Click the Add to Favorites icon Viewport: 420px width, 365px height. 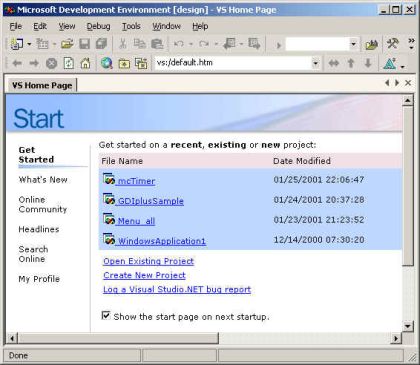[141, 63]
